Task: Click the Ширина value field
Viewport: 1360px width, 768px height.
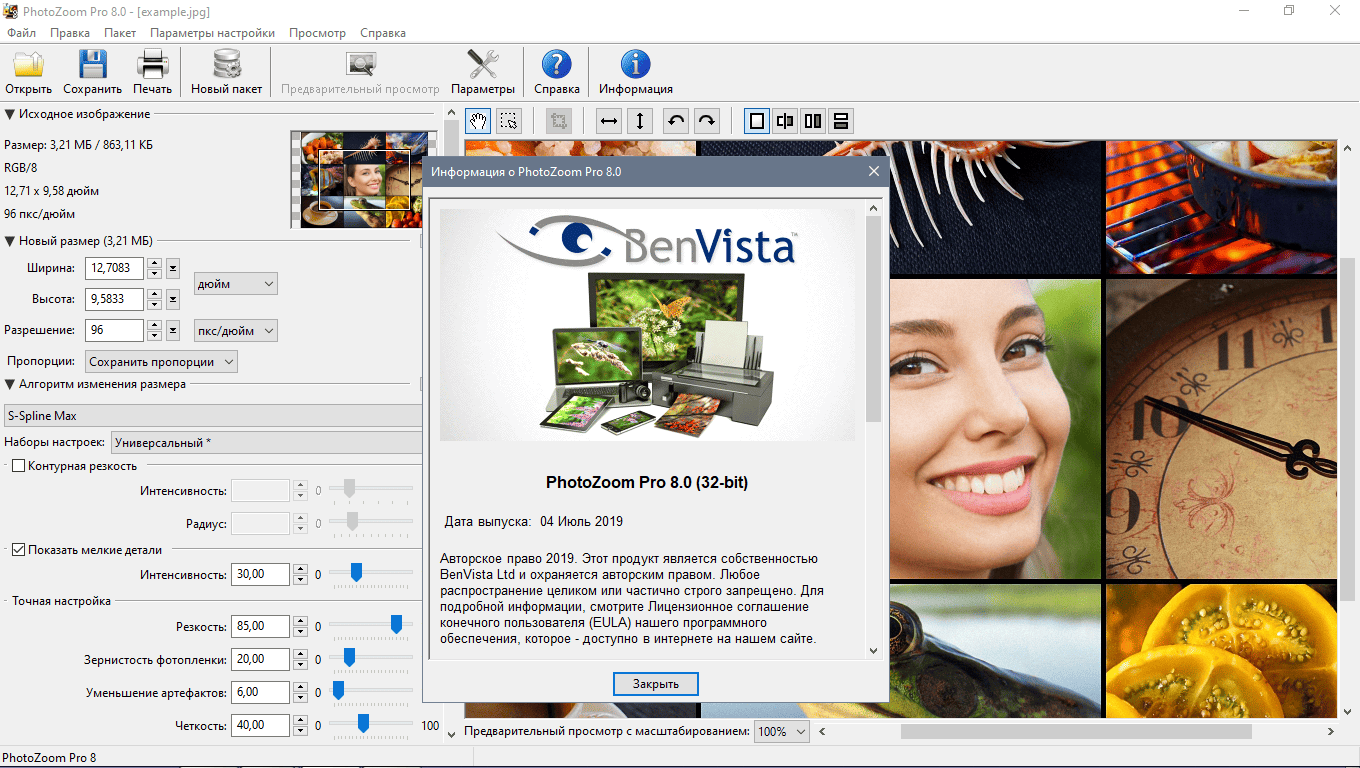Action: tap(115, 268)
